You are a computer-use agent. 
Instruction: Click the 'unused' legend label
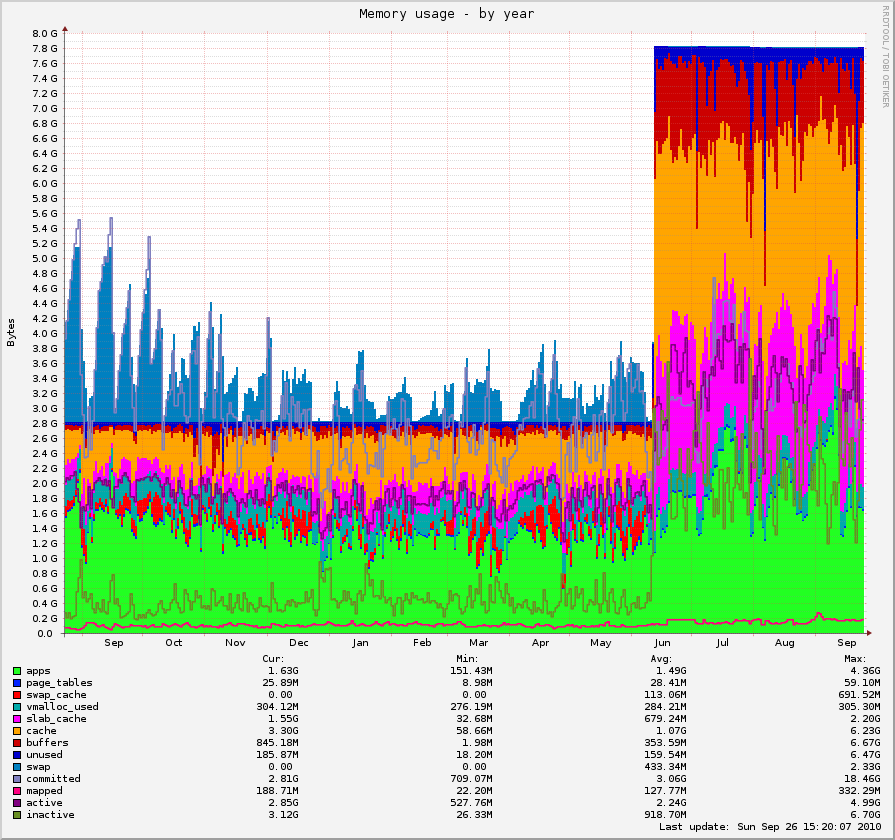coord(45,755)
